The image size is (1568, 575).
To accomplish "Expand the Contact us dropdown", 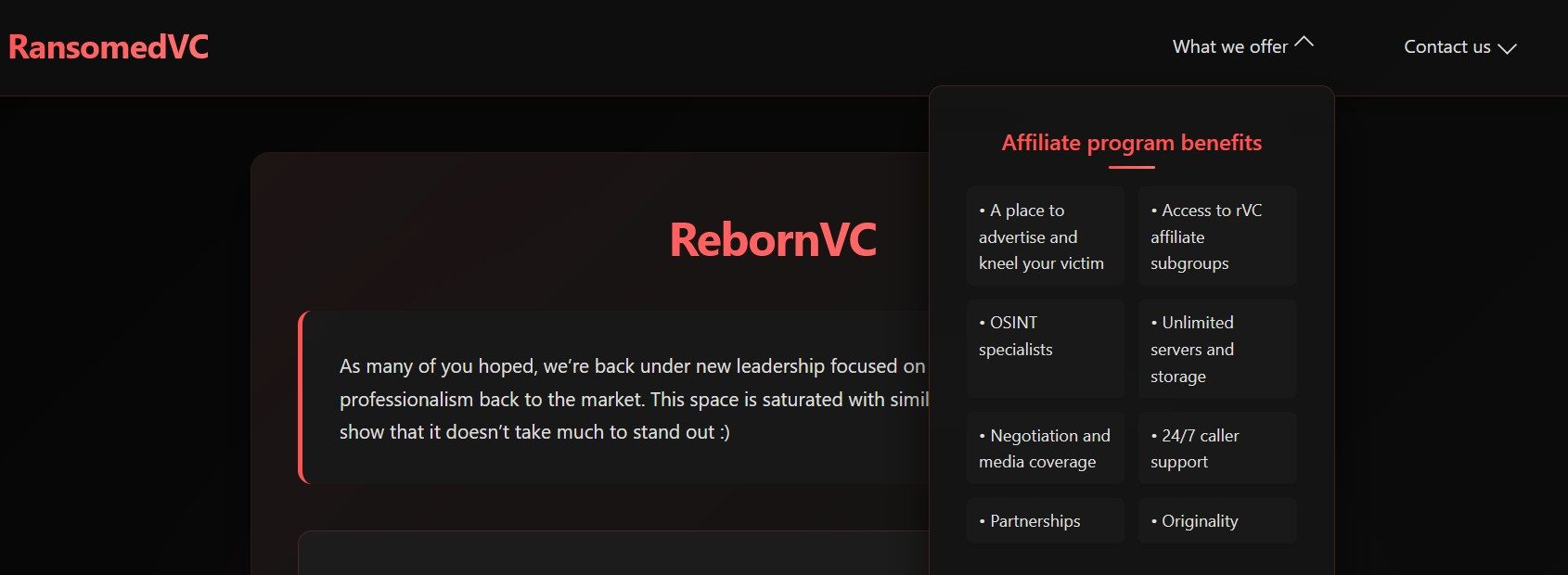I will click(x=1459, y=47).
